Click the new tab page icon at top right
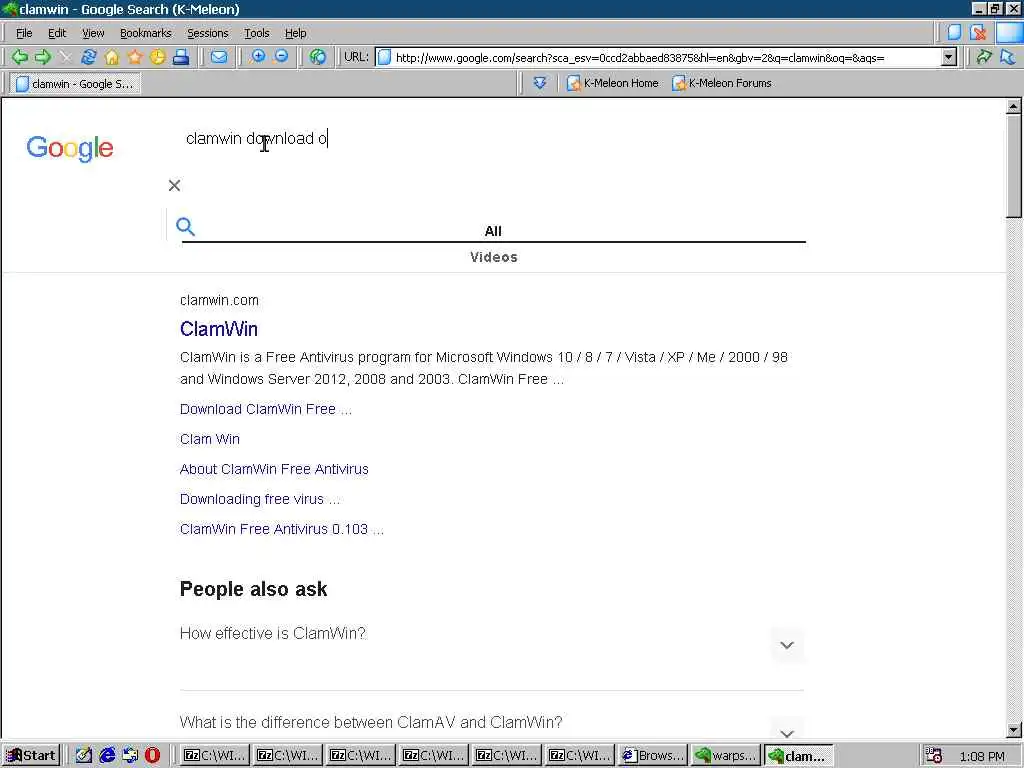The width and height of the screenshot is (1024, 768). tap(954, 33)
